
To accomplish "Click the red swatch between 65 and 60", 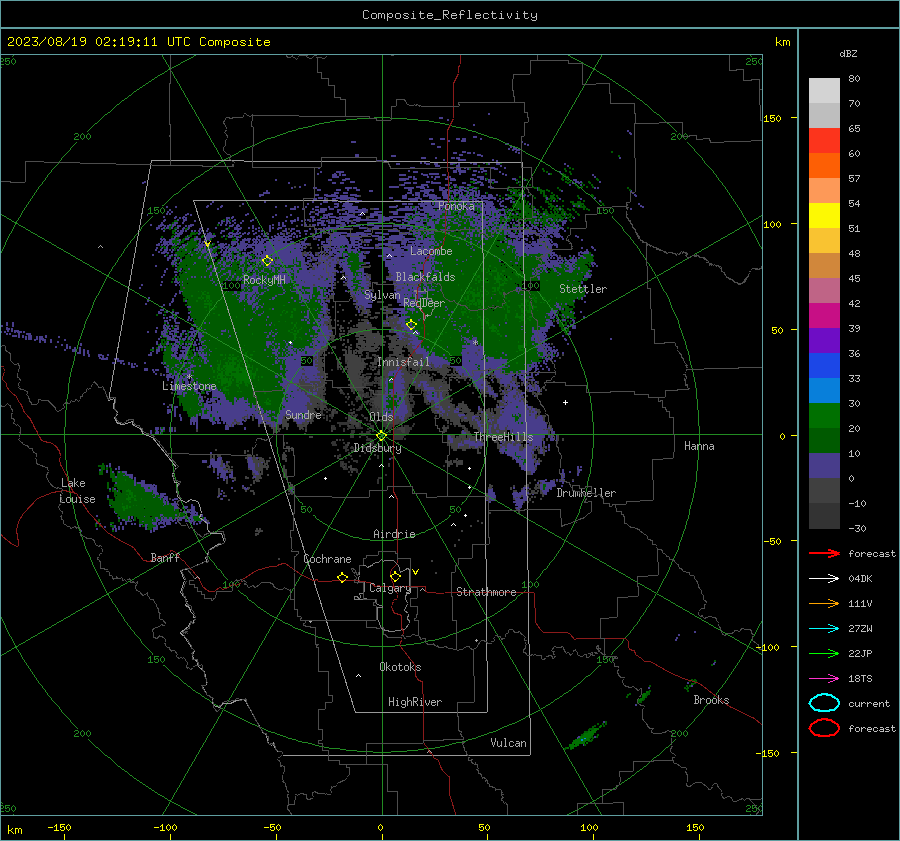I will coord(824,141).
